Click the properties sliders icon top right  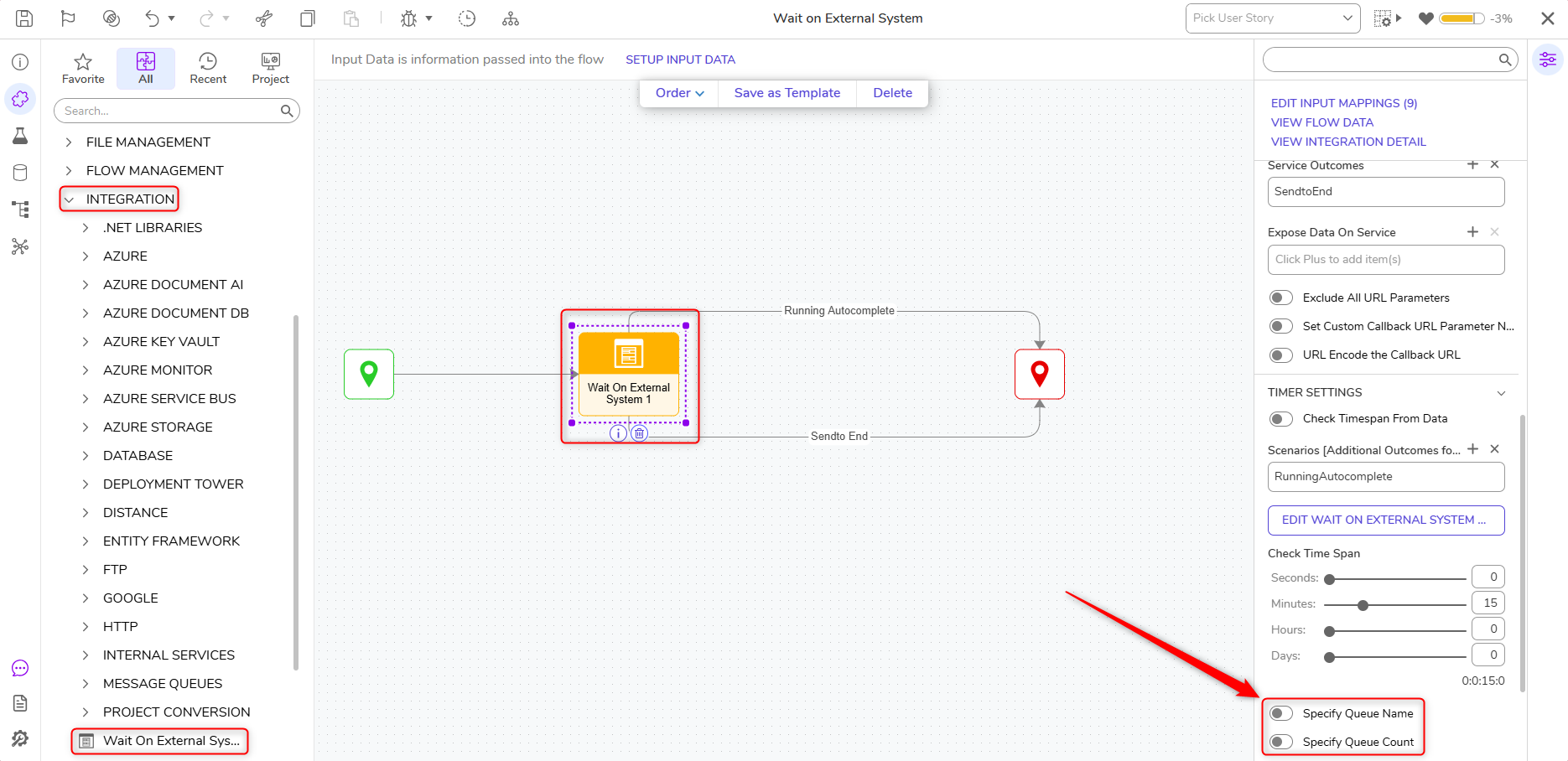click(1548, 60)
